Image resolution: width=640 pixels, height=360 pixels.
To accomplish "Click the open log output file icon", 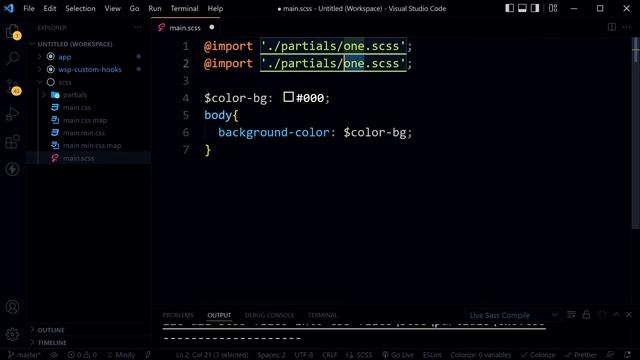I will tap(602, 315).
